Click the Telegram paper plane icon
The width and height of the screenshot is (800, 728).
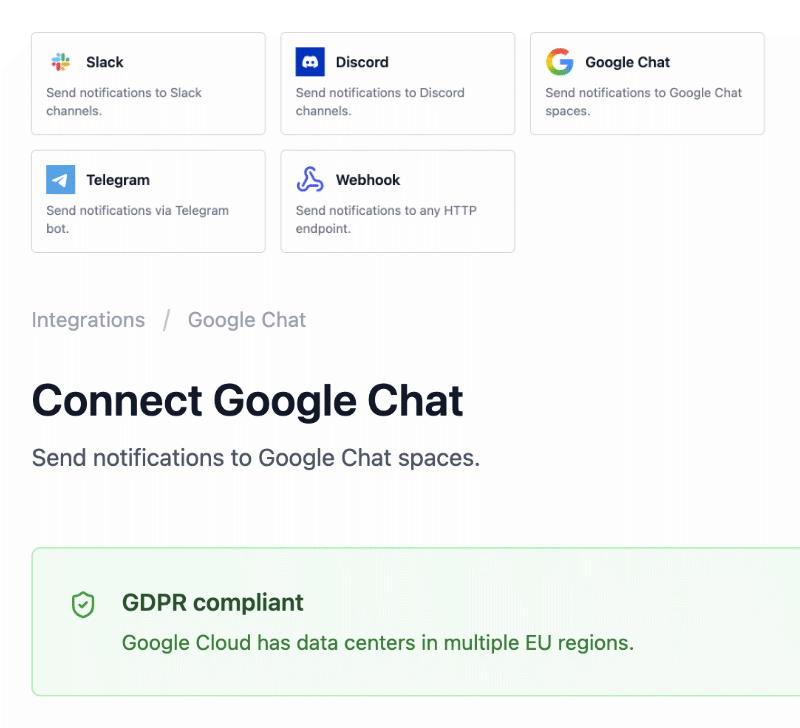tap(61, 180)
